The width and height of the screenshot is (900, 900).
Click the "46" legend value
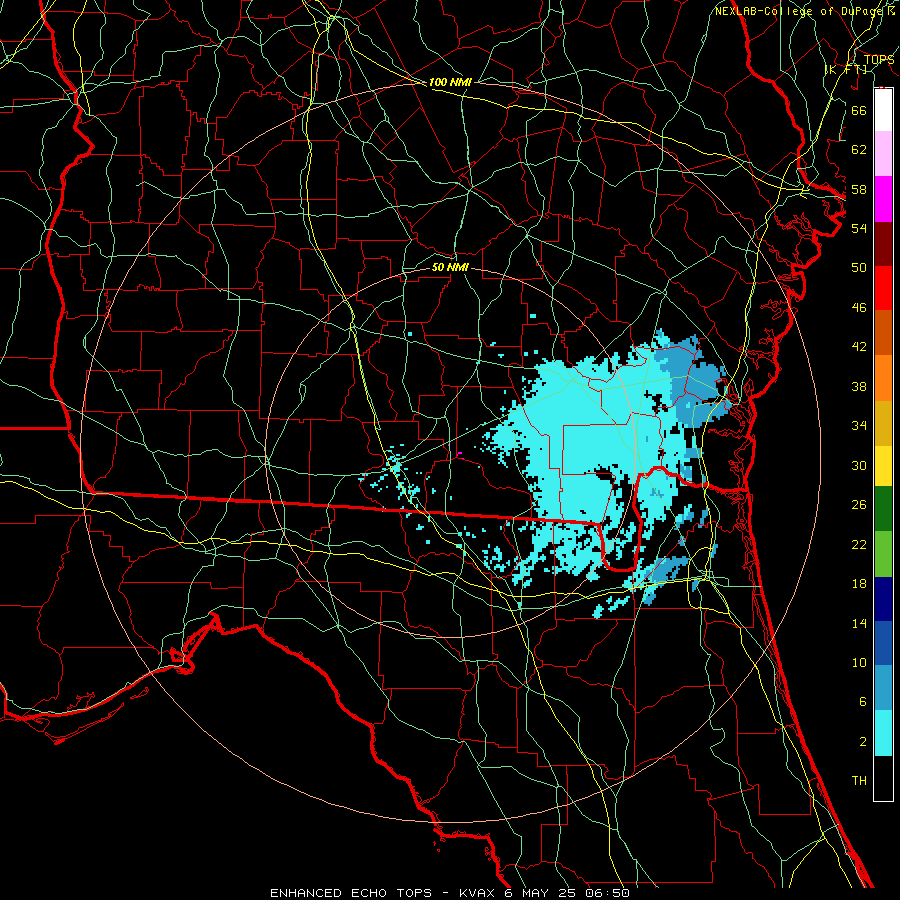(x=859, y=308)
